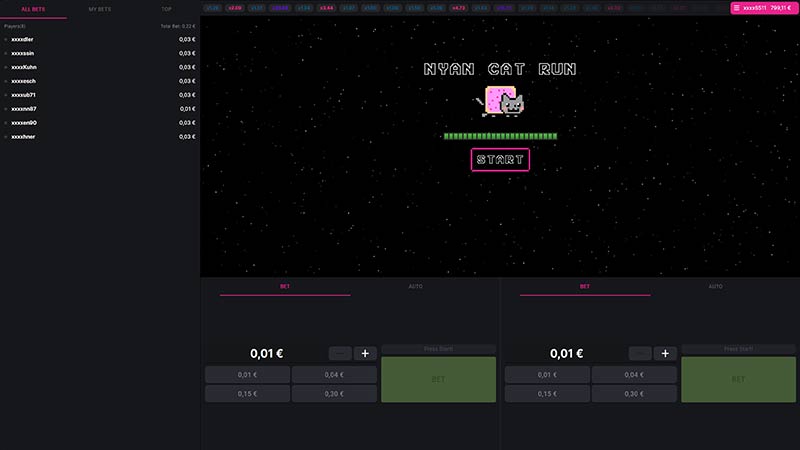Select BET tab in left bet panel

pos(285,287)
